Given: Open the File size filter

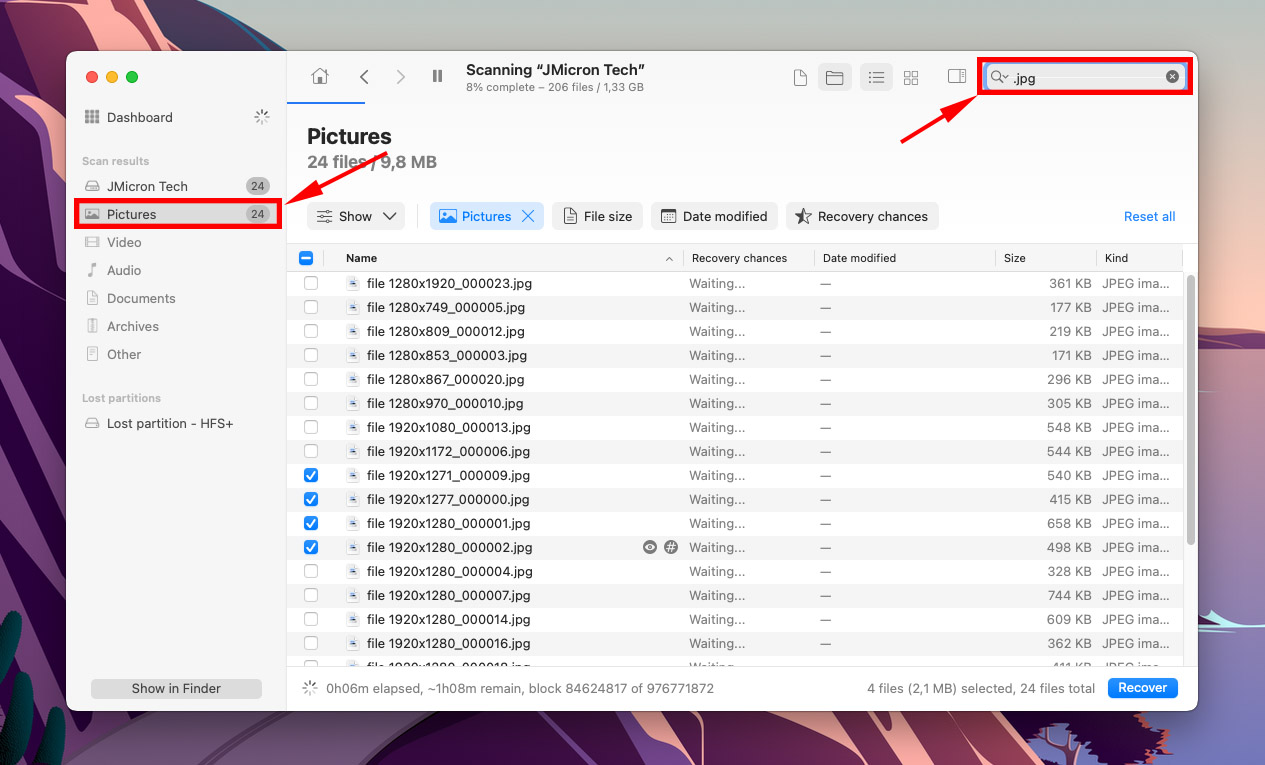Looking at the screenshot, I should [x=597, y=215].
